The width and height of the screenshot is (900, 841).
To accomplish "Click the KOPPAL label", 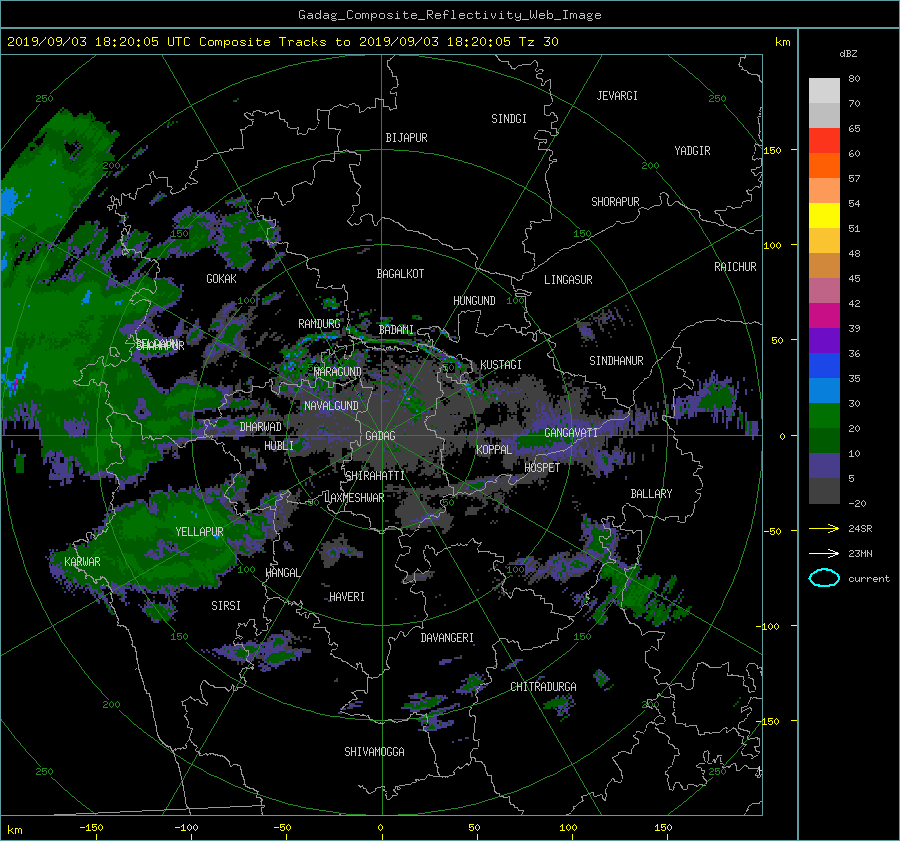I will point(494,449).
